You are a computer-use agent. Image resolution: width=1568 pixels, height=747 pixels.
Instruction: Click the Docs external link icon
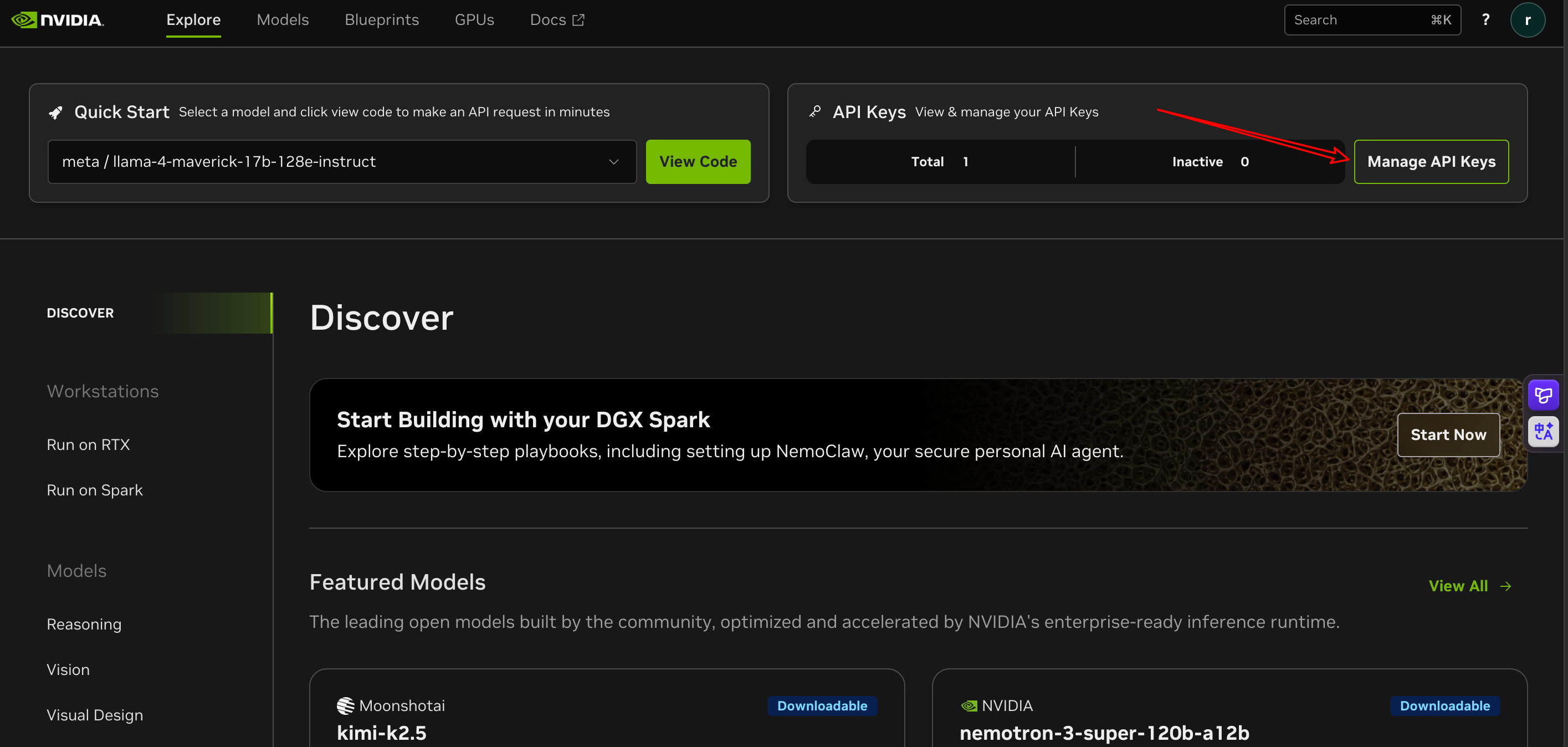coord(578,20)
